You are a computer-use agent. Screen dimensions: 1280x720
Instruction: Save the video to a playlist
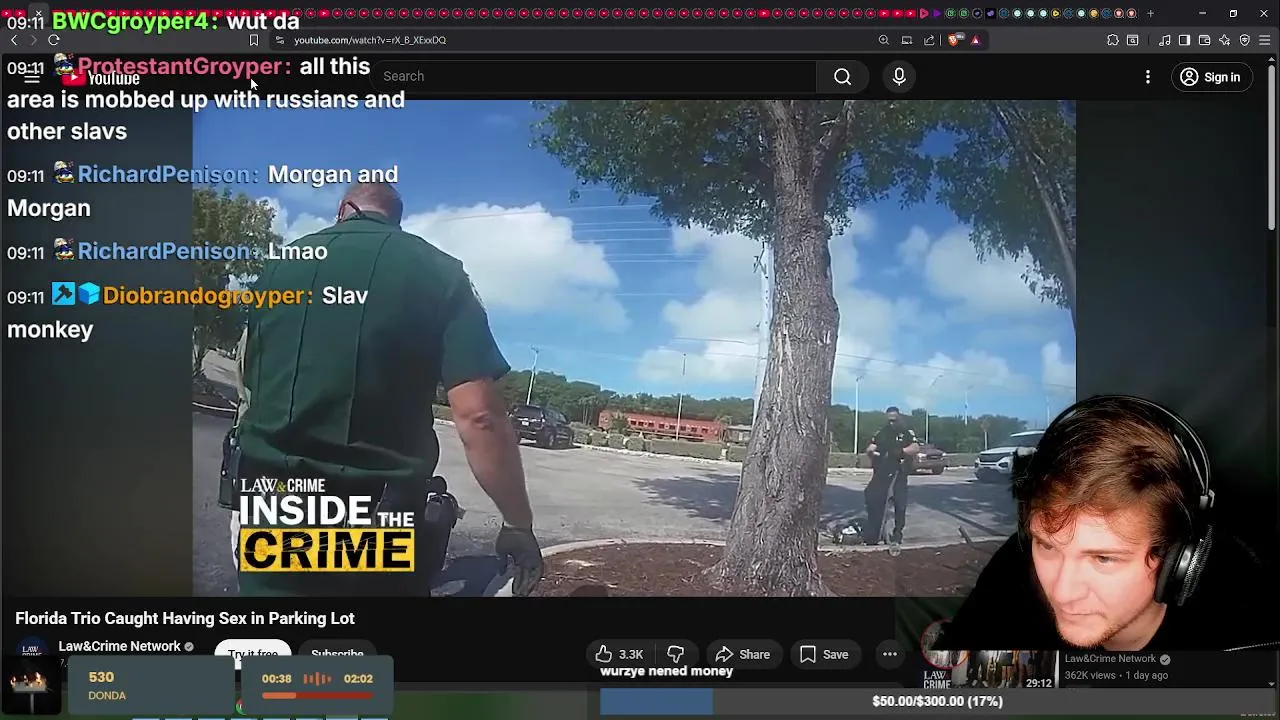(824, 654)
